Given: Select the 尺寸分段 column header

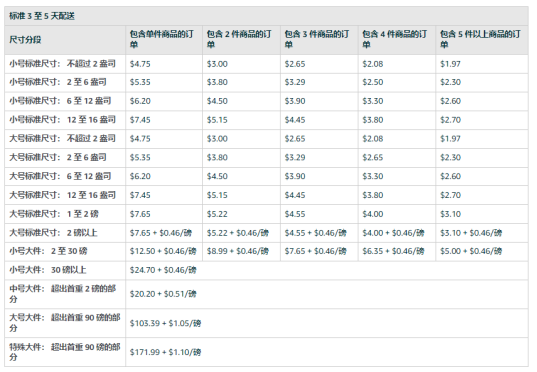Looking at the screenshot, I should (x=25, y=40).
